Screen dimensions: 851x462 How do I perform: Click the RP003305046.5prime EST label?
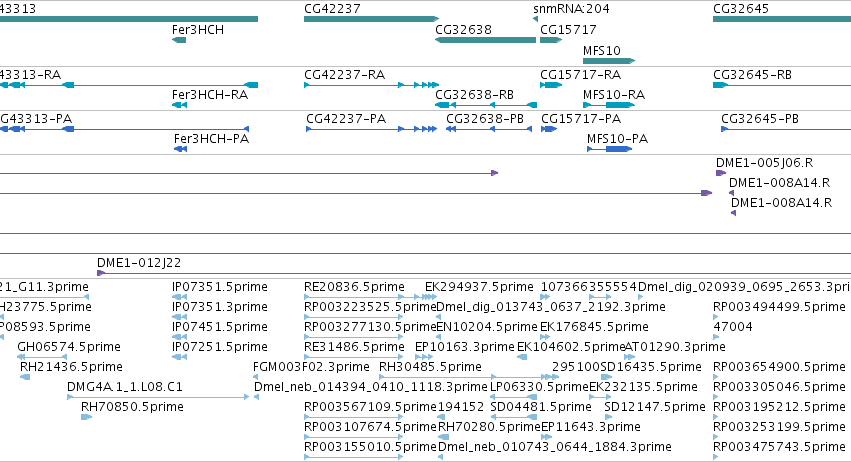[779, 387]
